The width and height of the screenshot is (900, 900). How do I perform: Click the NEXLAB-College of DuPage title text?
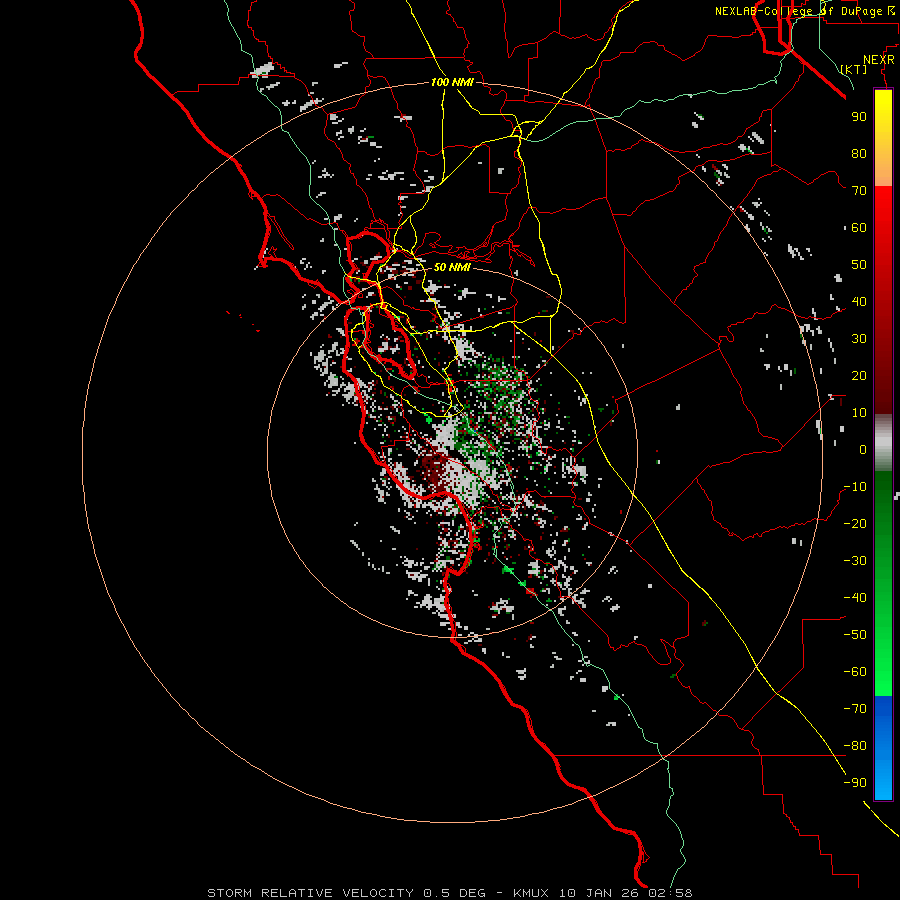point(804,11)
